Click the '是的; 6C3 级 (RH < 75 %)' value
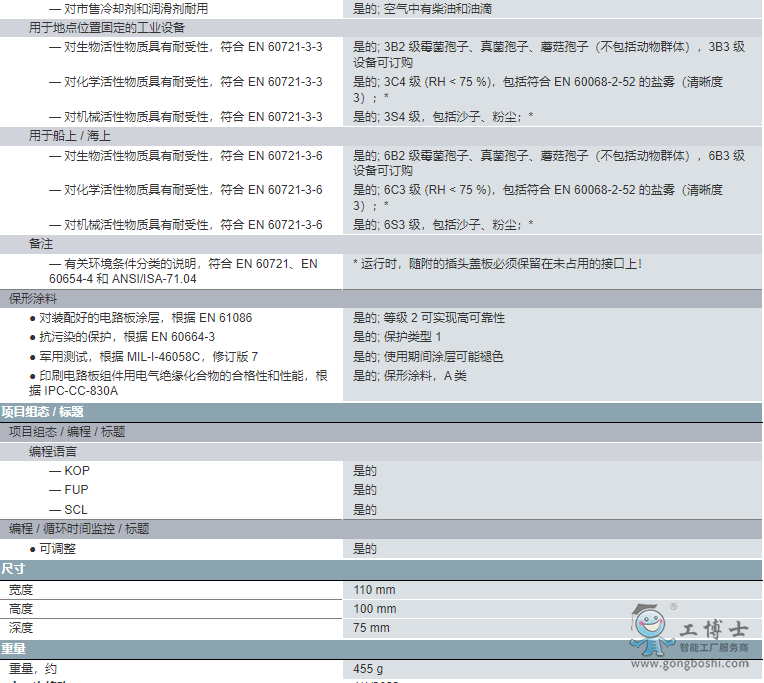This screenshot has width=764, height=683. click(x=538, y=197)
